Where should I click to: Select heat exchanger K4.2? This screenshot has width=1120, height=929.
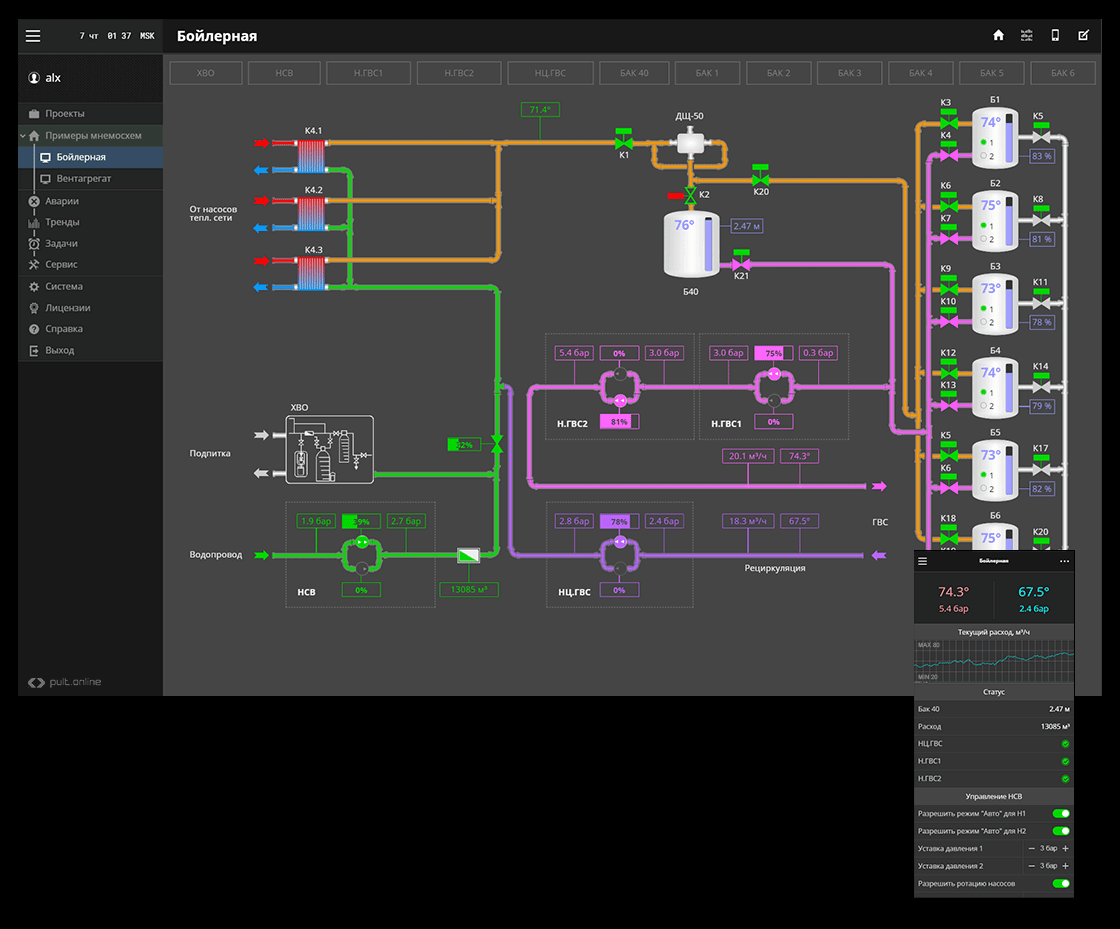(x=311, y=214)
